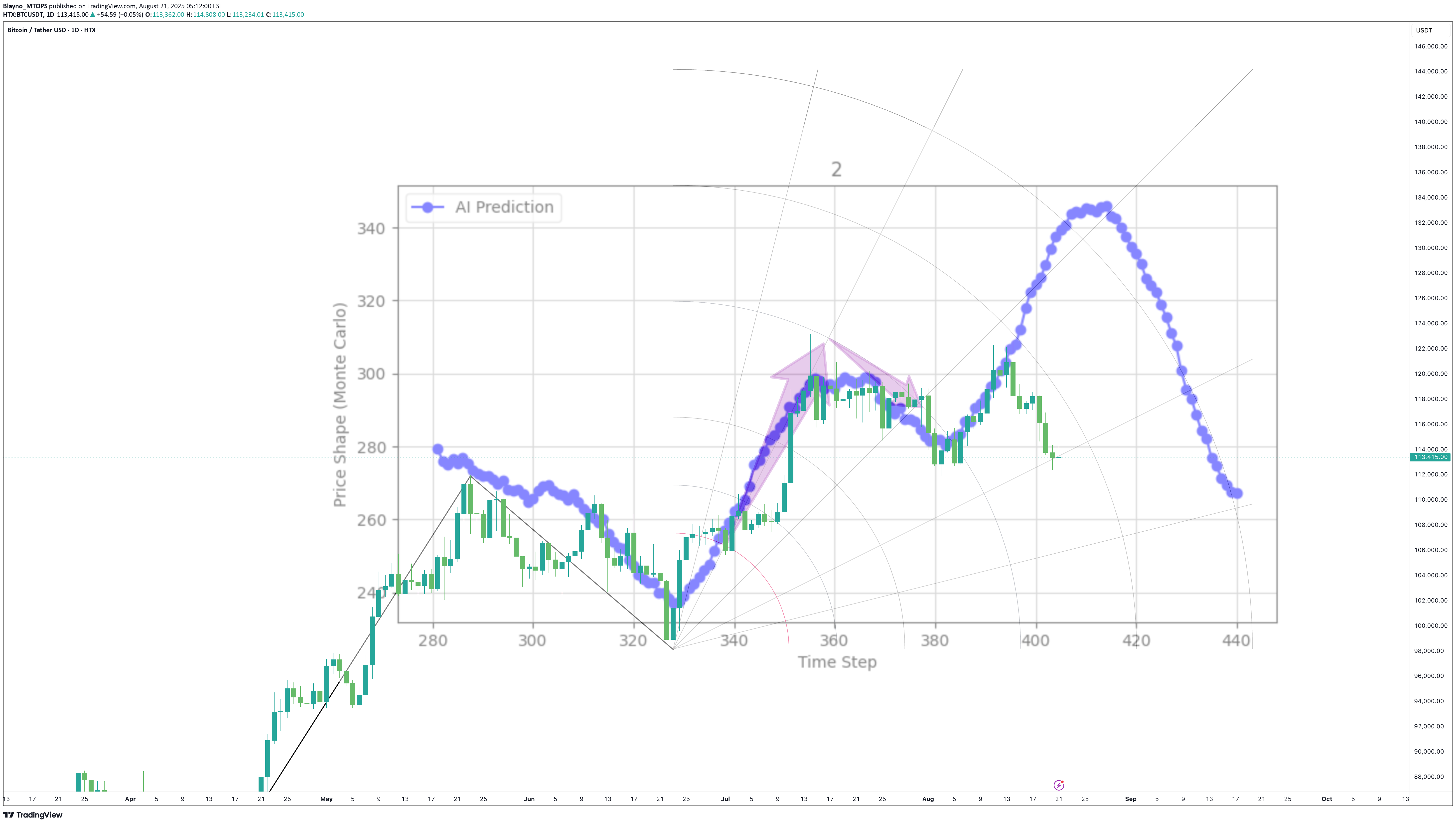Click the Time Step axis title

point(837,662)
